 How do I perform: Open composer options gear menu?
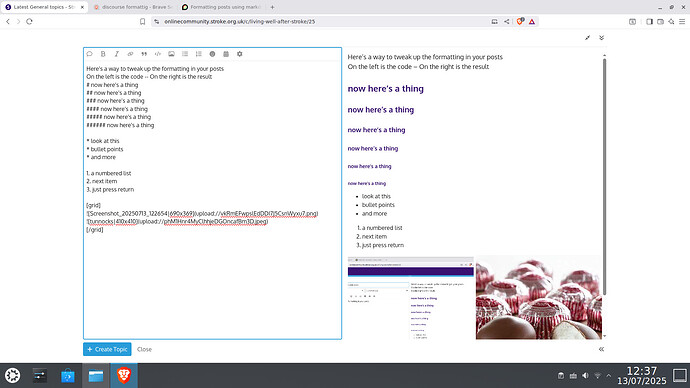tap(239, 54)
